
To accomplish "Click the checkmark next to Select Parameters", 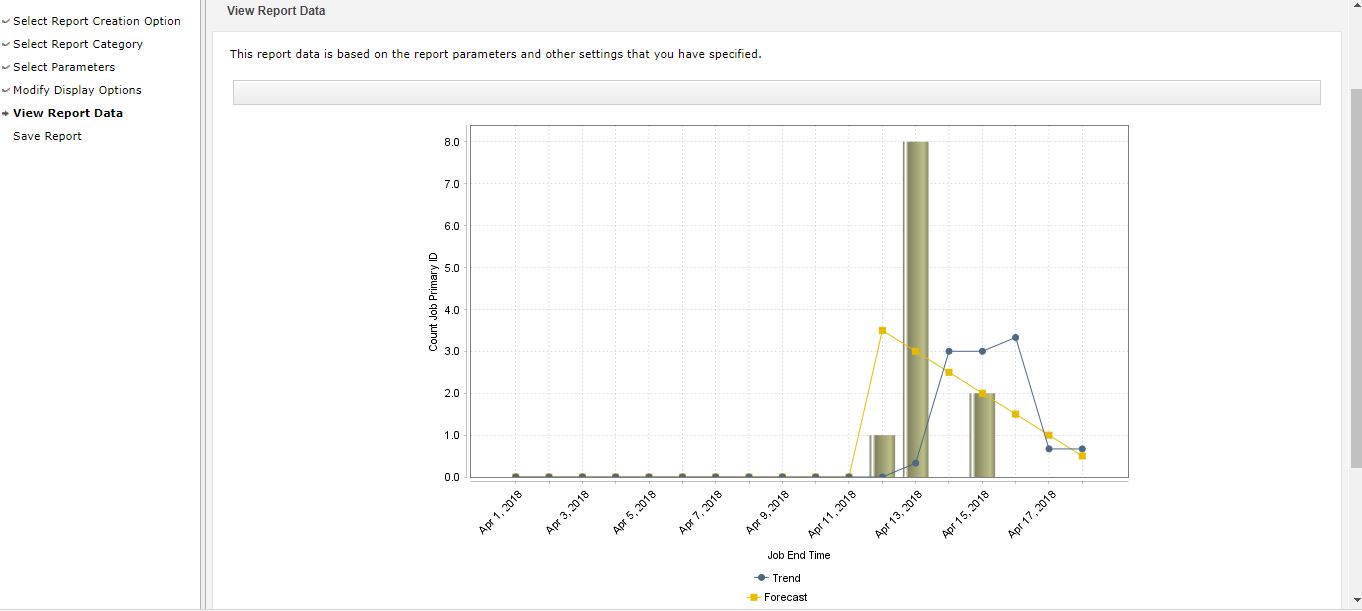I will point(8,67).
